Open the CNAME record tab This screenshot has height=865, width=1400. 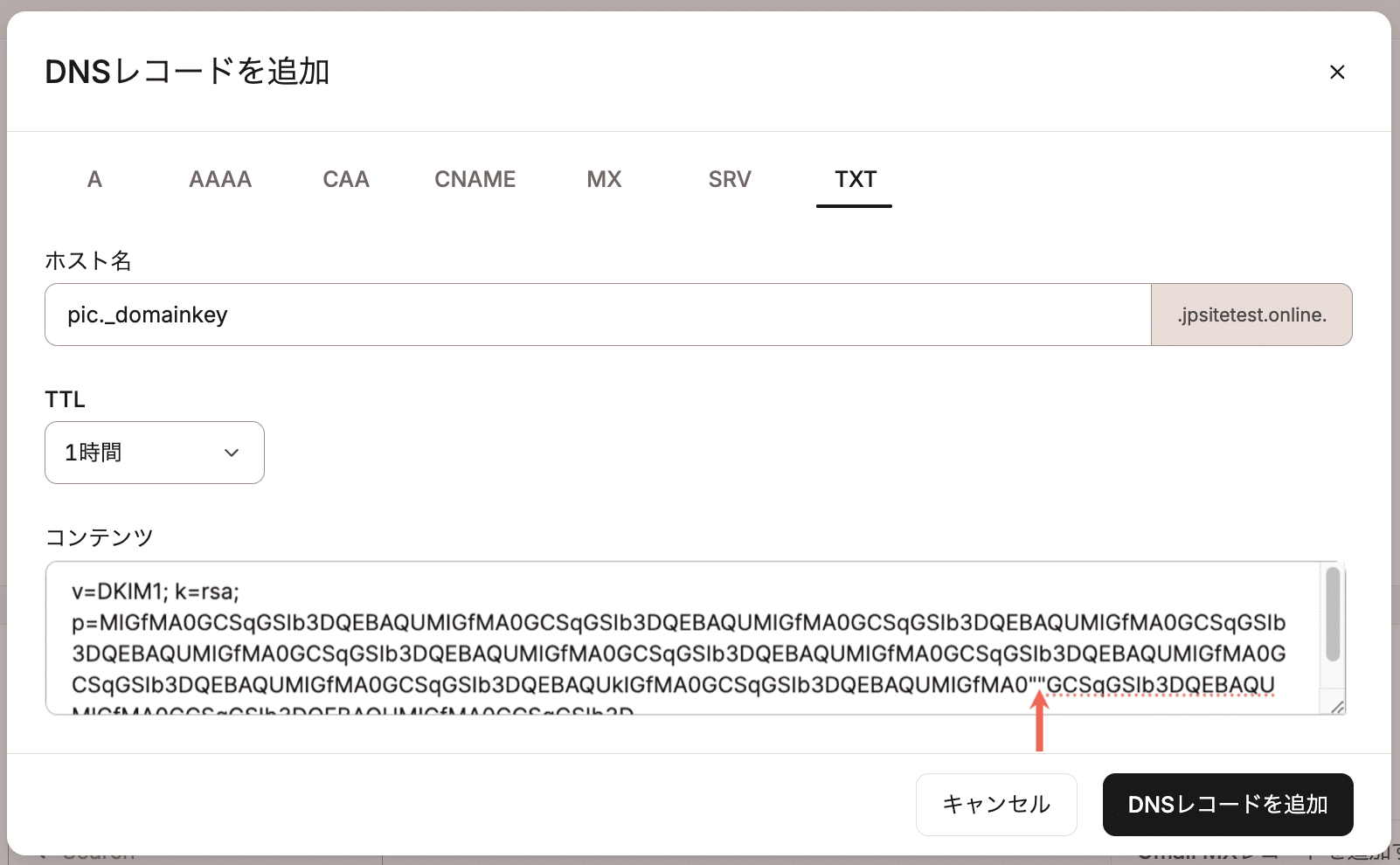point(475,179)
